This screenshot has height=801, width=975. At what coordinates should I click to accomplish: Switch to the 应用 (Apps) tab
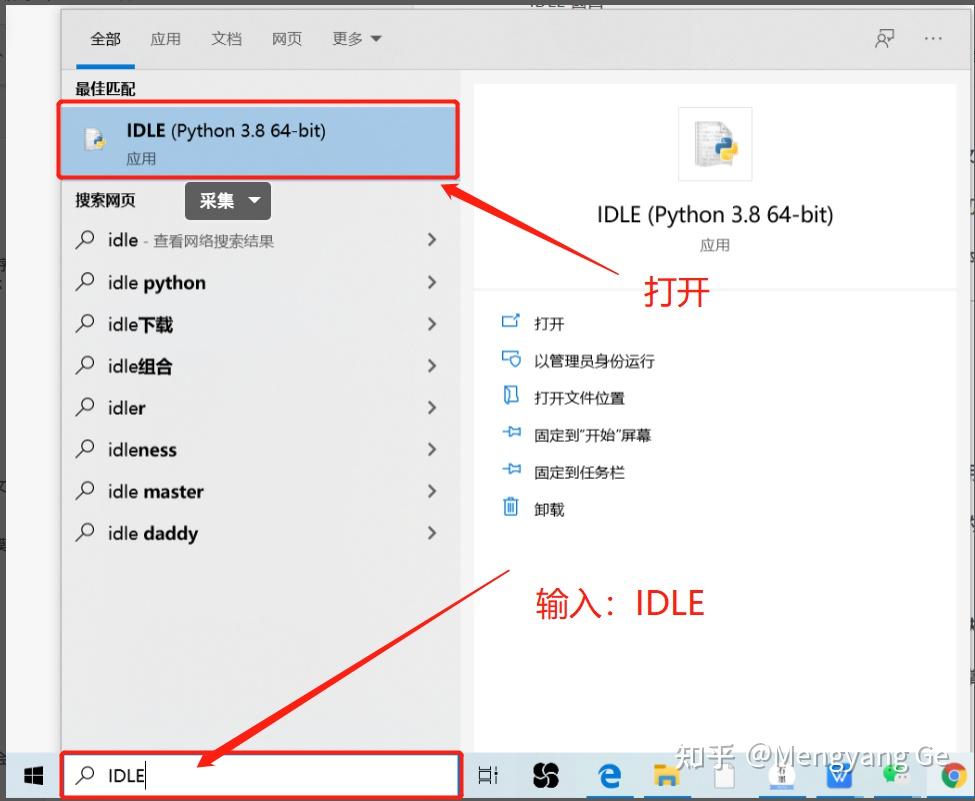[x=166, y=39]
